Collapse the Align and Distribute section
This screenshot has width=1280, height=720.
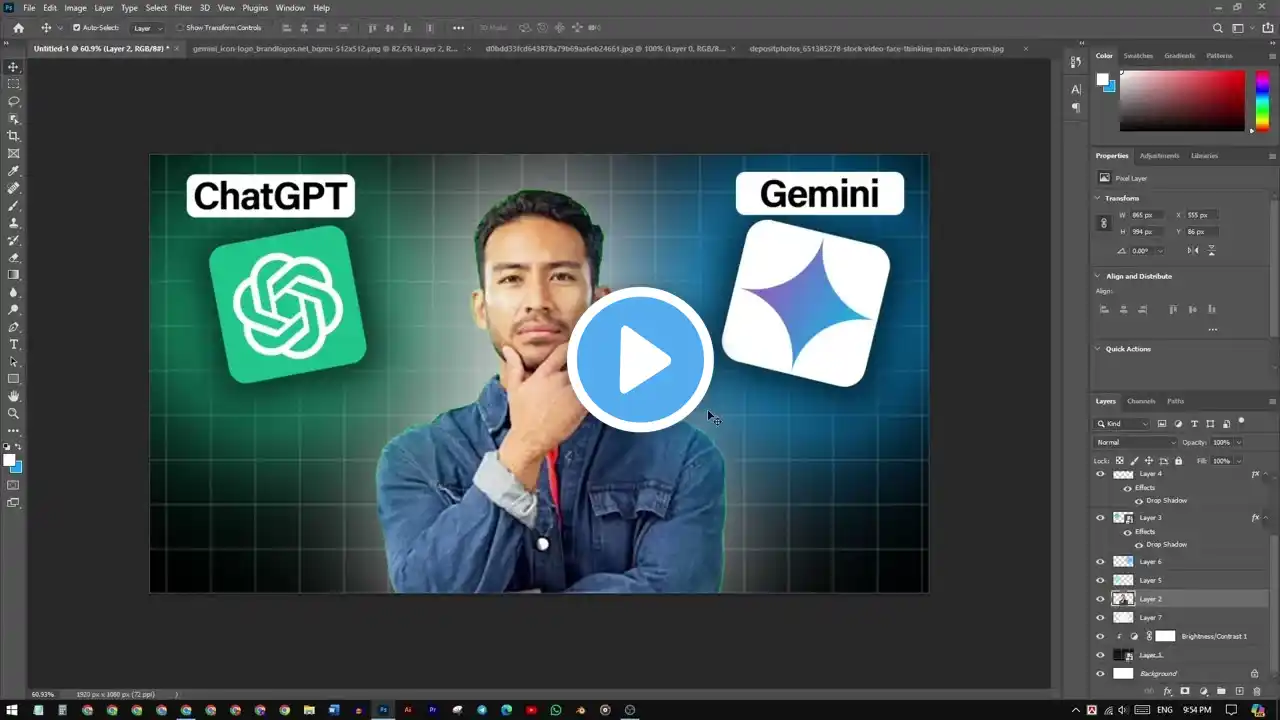1098,276
